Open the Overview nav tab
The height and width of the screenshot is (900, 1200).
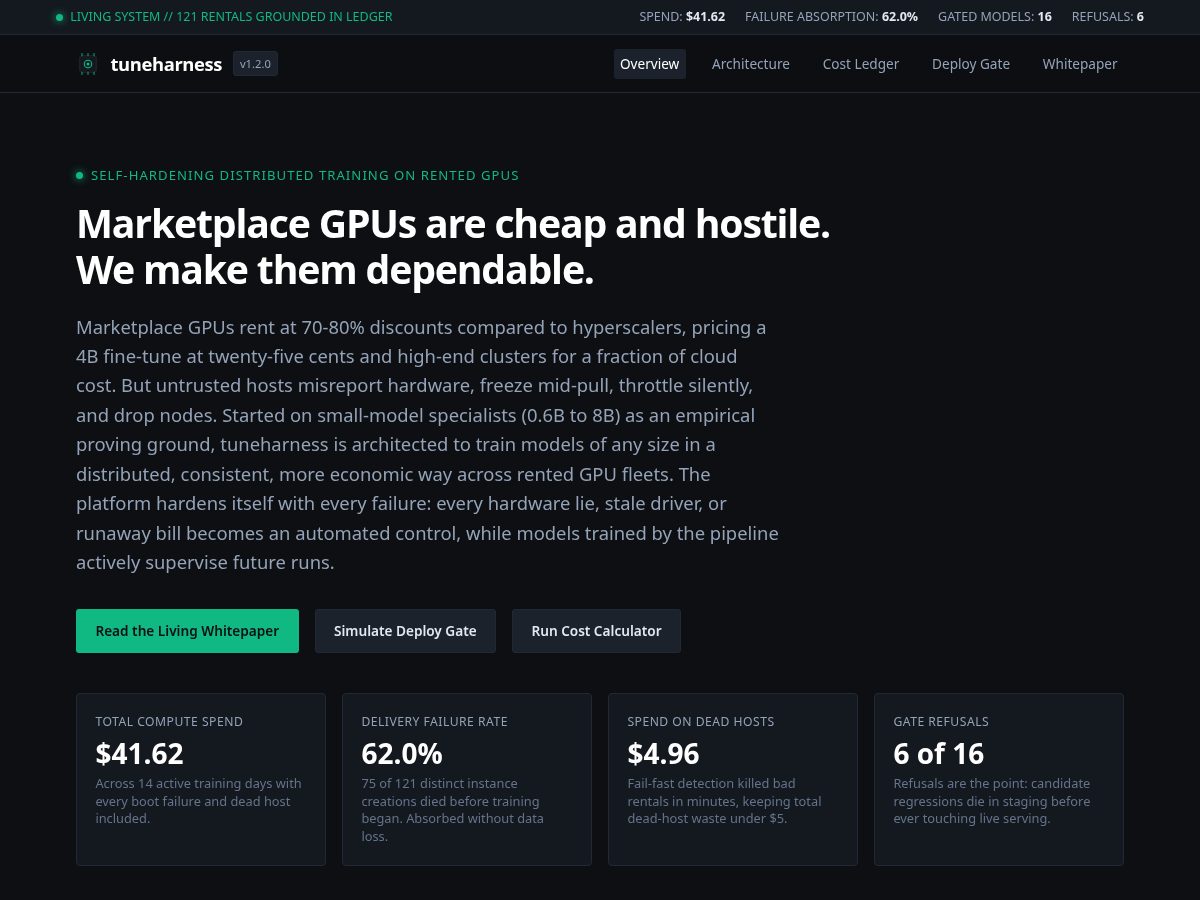(x=650, y=64)
